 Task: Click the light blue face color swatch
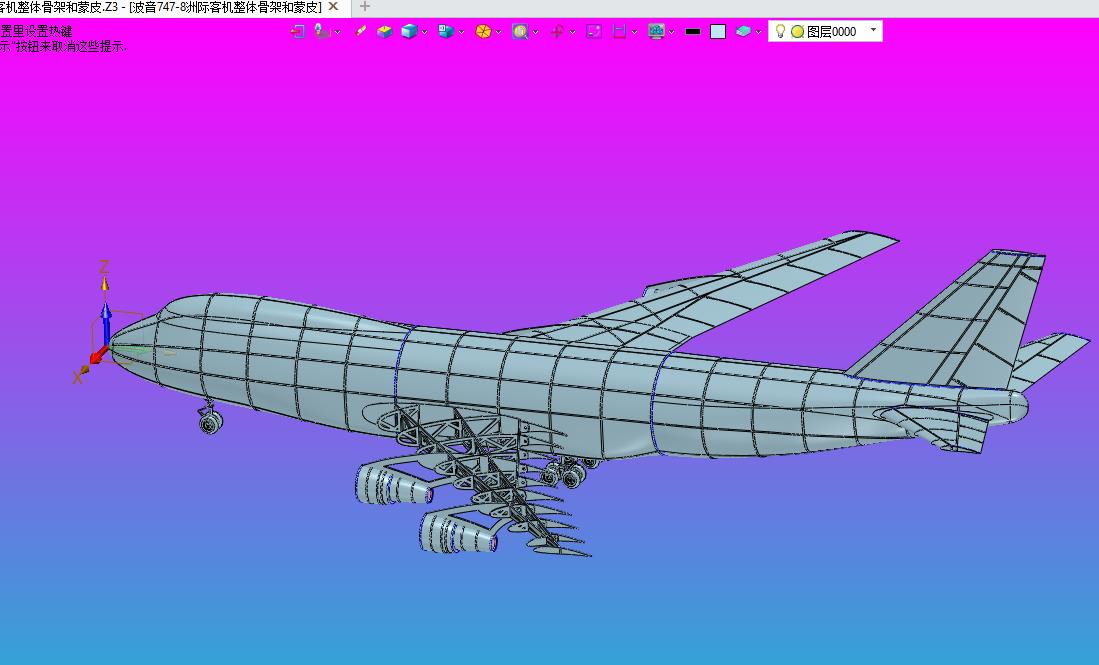pos(718,32)
